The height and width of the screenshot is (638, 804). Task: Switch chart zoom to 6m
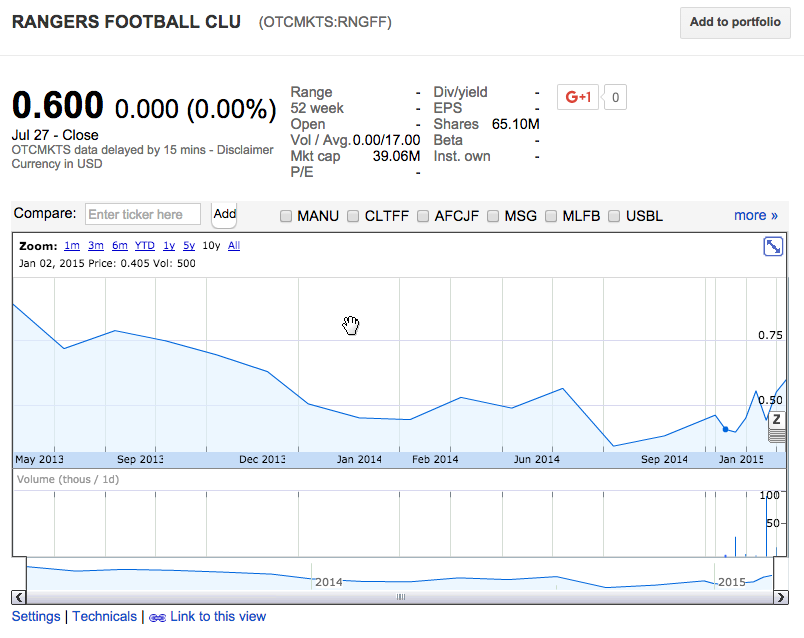119,246
